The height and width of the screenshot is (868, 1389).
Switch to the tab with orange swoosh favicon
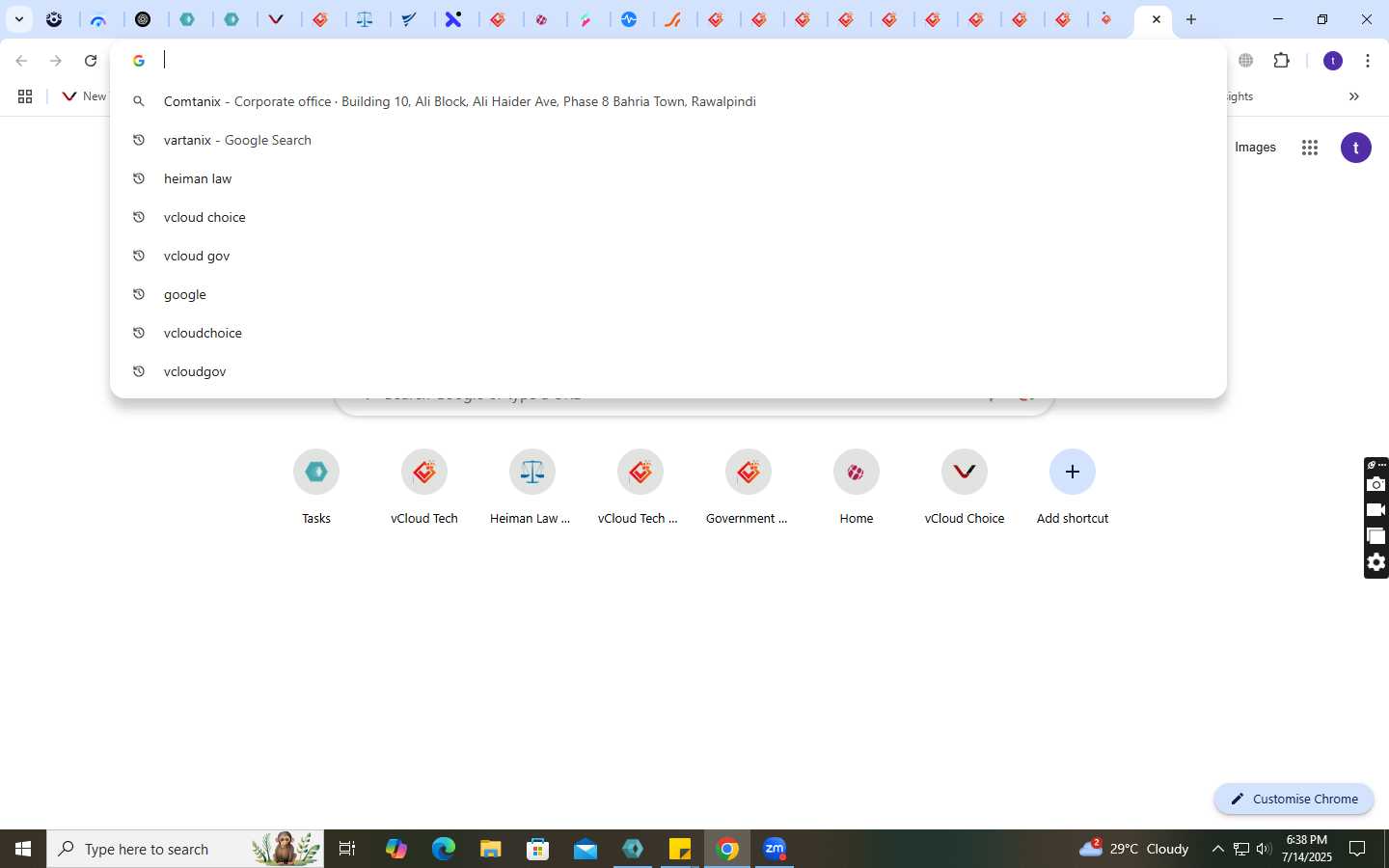pos(672,19)
